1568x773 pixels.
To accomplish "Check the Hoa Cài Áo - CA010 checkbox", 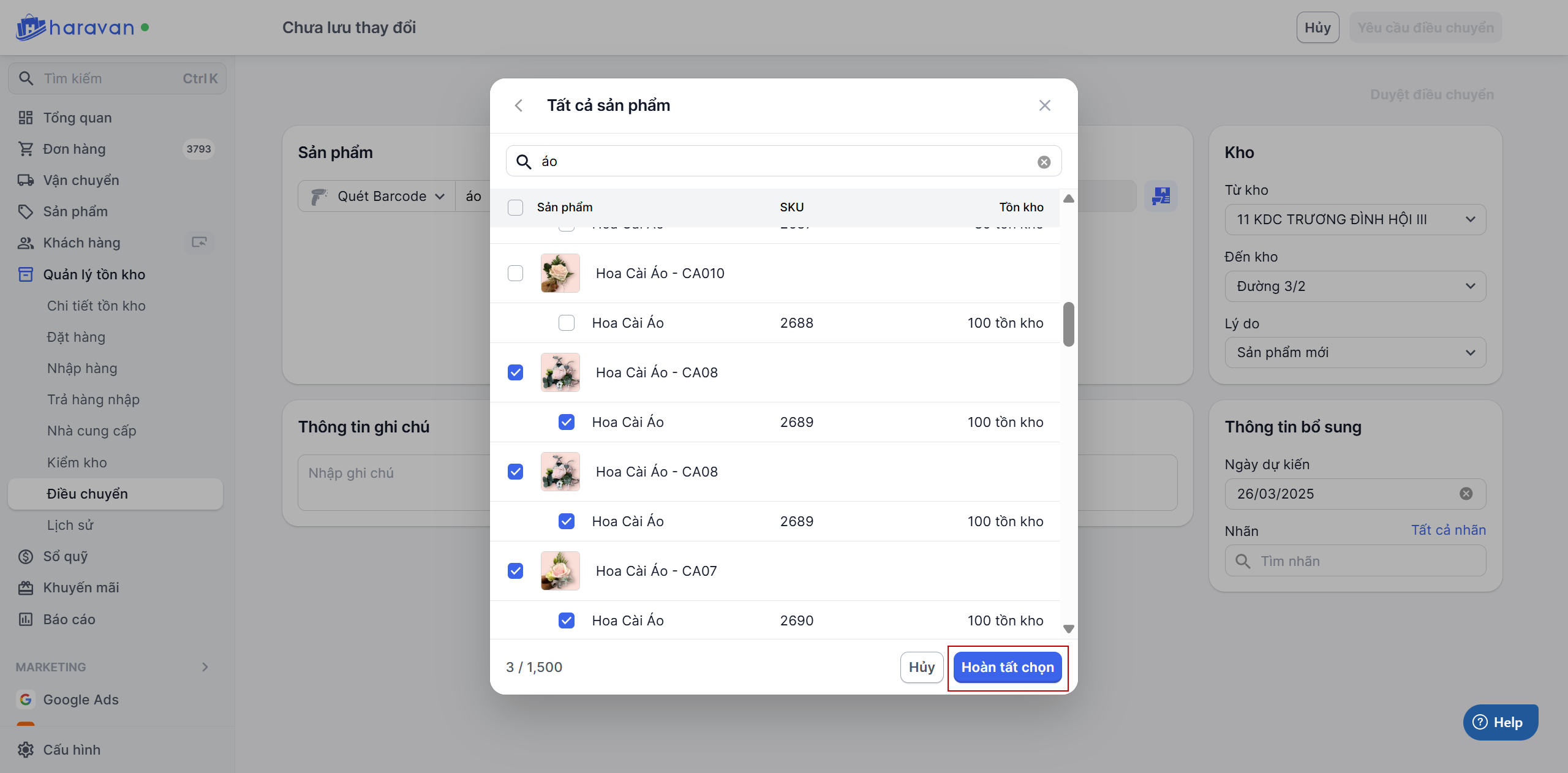I will point(515,273).
